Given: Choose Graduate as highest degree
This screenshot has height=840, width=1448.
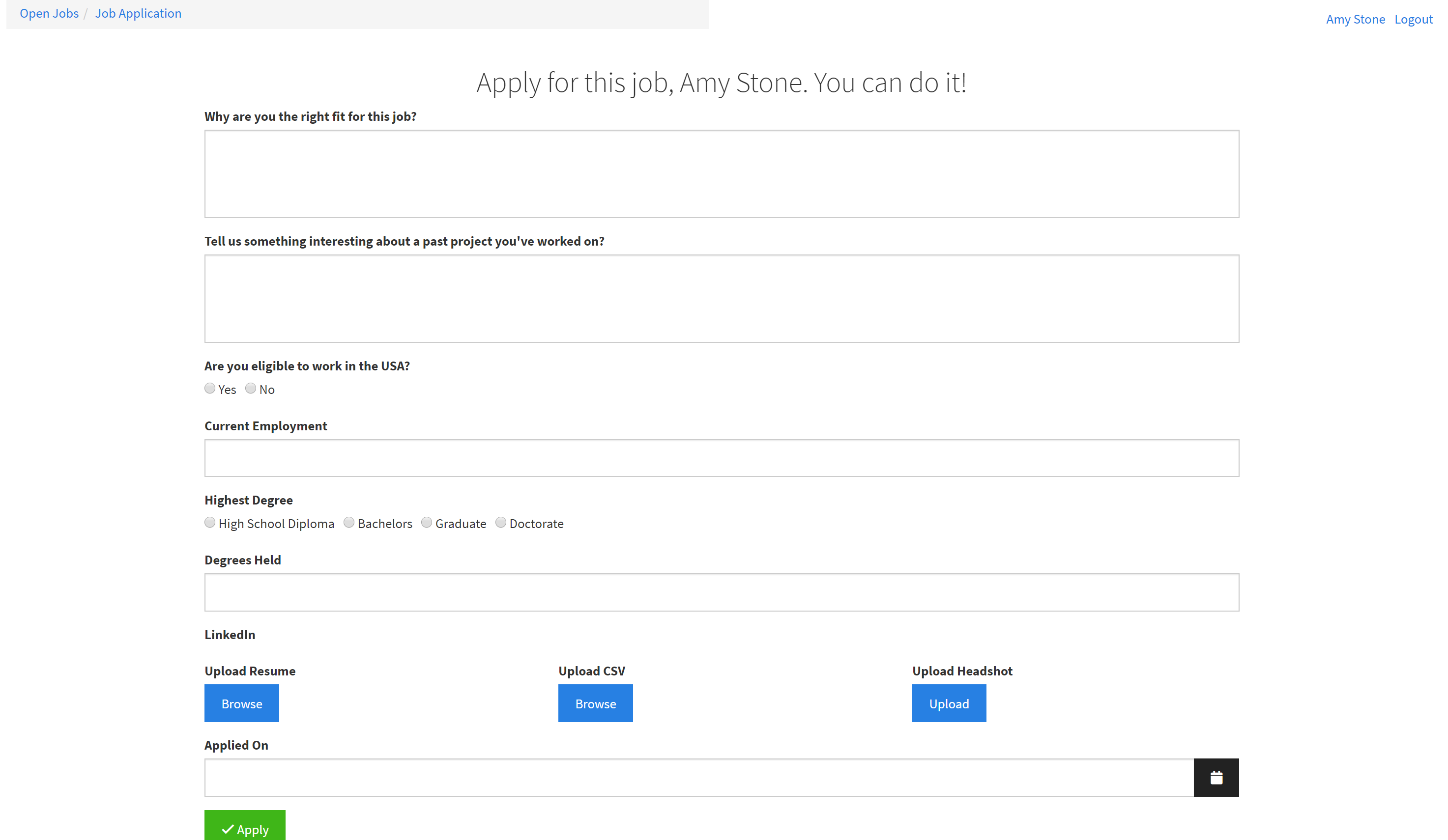Looking at the screenshot, I should tap(426, 523).
